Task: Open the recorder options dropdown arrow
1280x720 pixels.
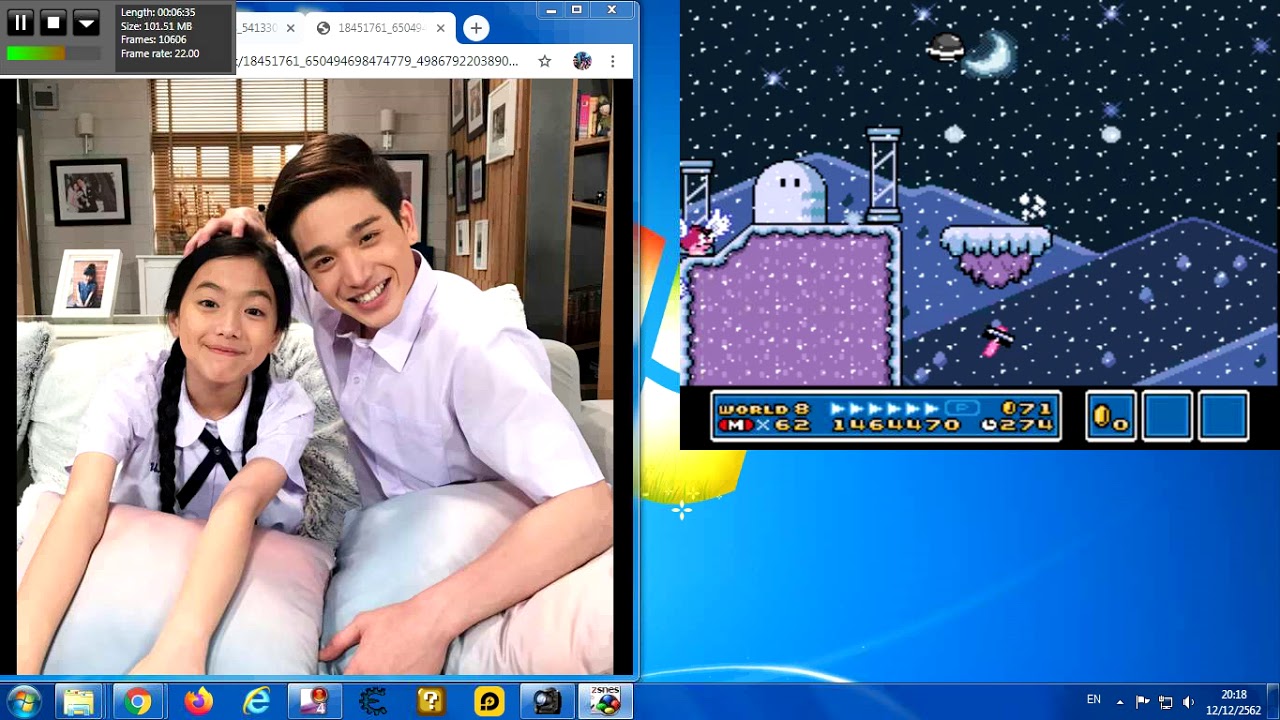Action: [x=86, y=22]
